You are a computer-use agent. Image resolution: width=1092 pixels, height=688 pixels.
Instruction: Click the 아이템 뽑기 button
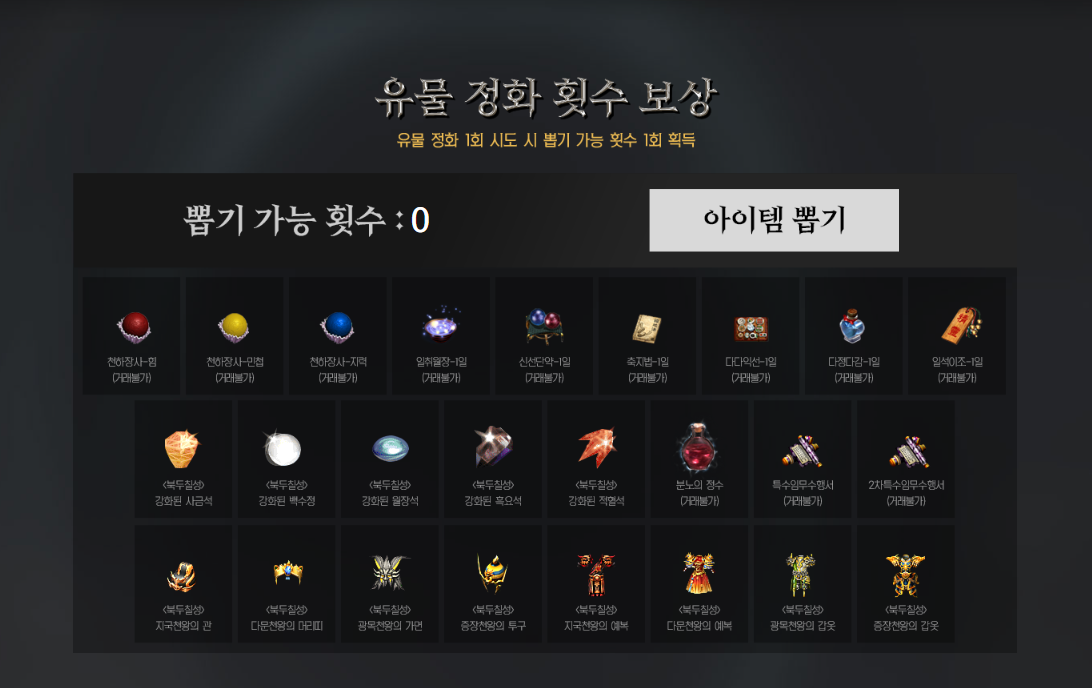tap(774, 220)
